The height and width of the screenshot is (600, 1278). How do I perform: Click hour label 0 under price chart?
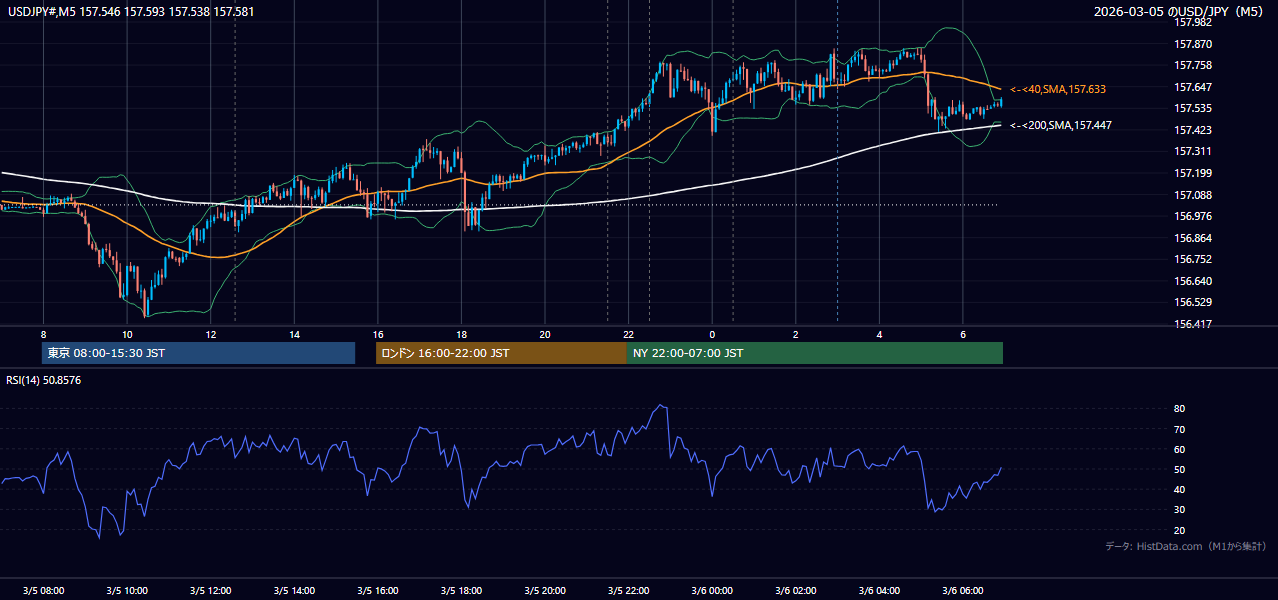[x=712, y=334]
